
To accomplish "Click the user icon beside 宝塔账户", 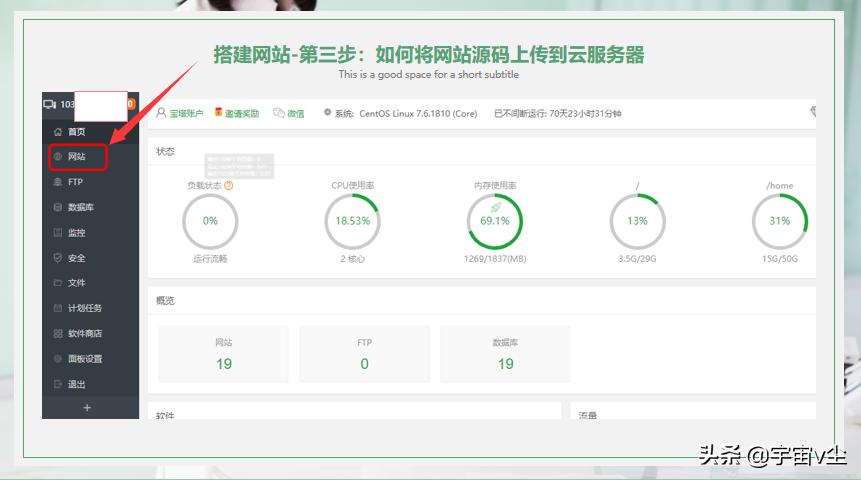I will (x=161, y=113).
